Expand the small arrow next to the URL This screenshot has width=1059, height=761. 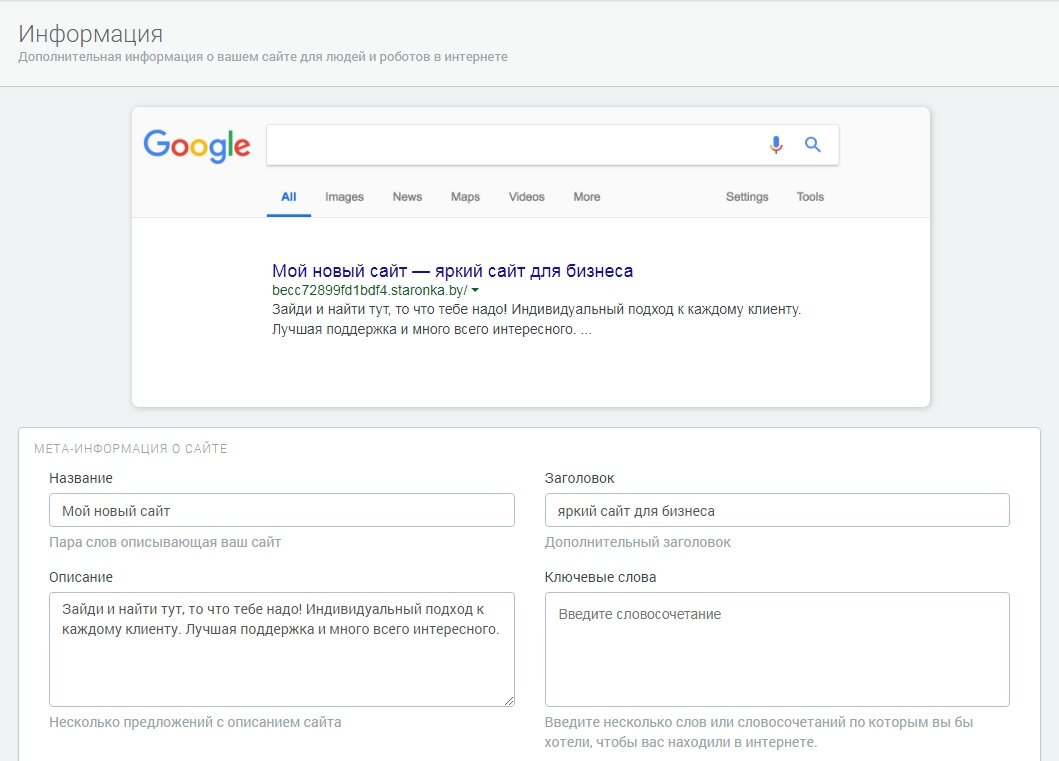[x=475, y=290]
